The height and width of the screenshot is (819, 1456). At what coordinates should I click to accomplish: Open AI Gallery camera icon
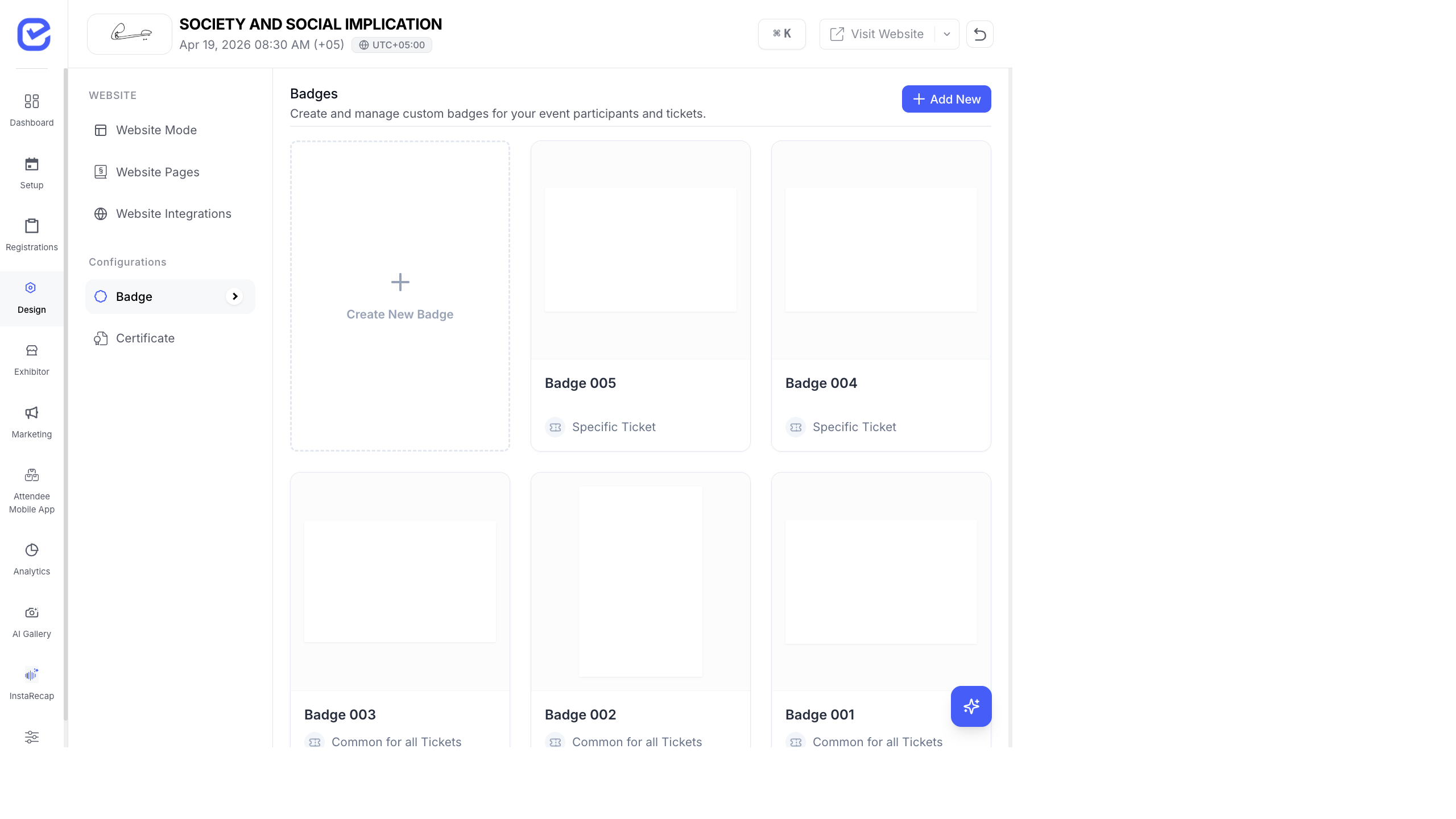(32, 613)
